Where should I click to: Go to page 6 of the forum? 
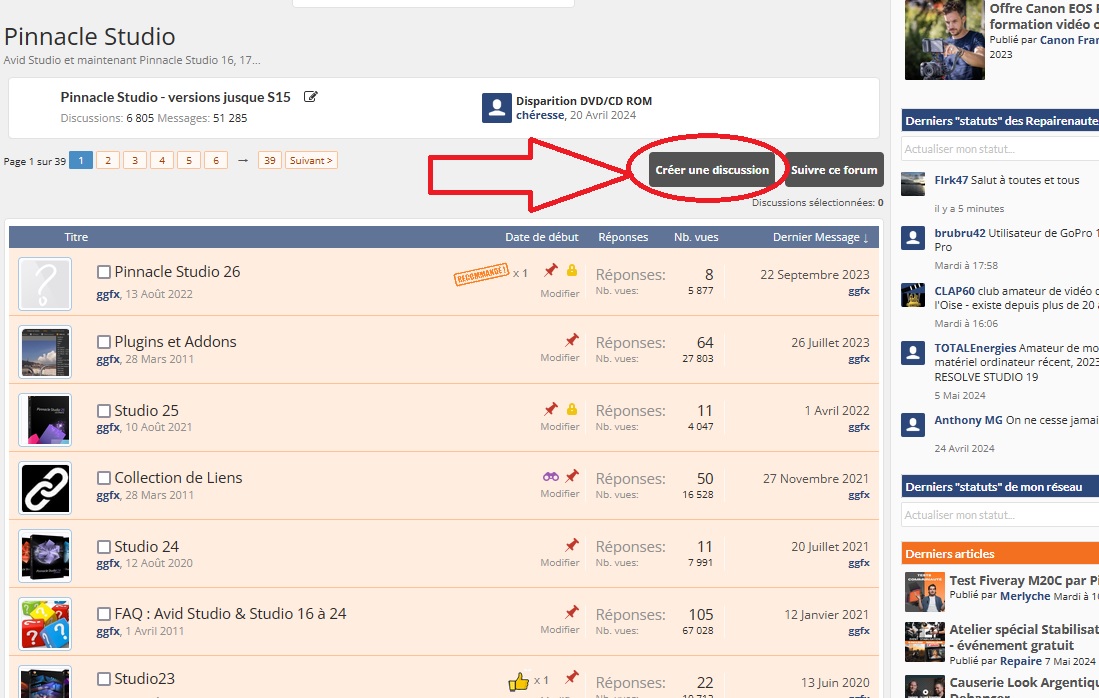tap(216, 160)
